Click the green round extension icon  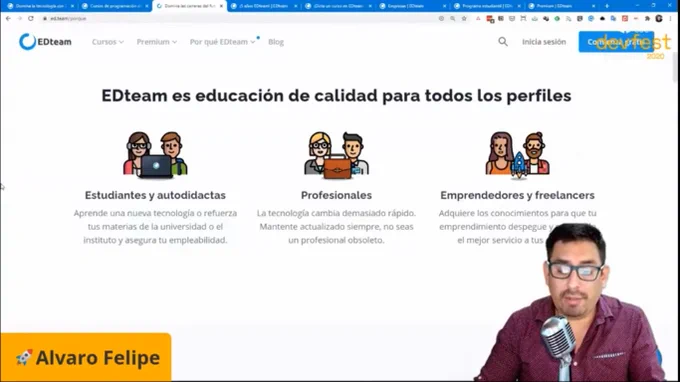(557, 19)
